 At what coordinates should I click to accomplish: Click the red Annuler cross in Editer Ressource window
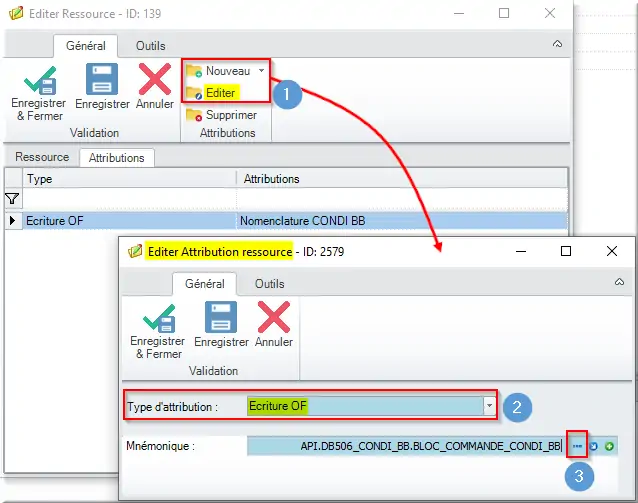[x=155, y=79]
